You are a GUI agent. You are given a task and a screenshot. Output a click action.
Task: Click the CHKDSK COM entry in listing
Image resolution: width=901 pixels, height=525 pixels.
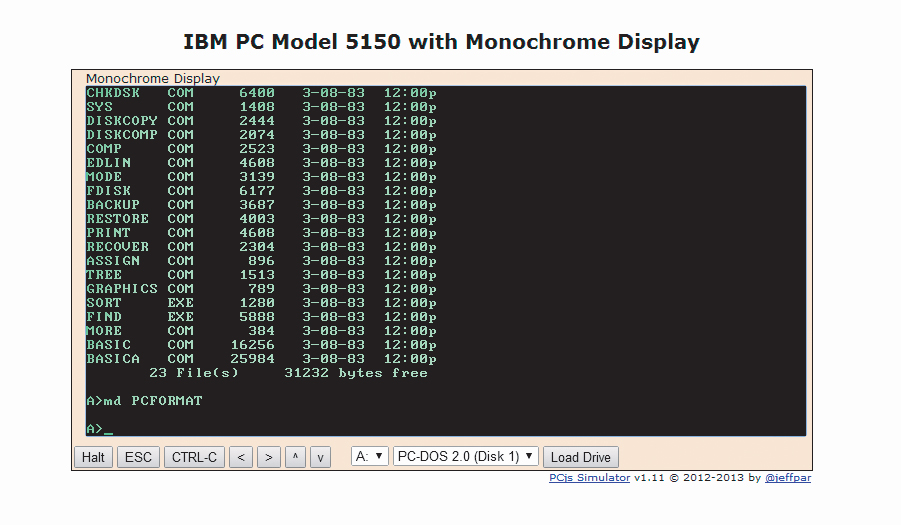[140, 93]
